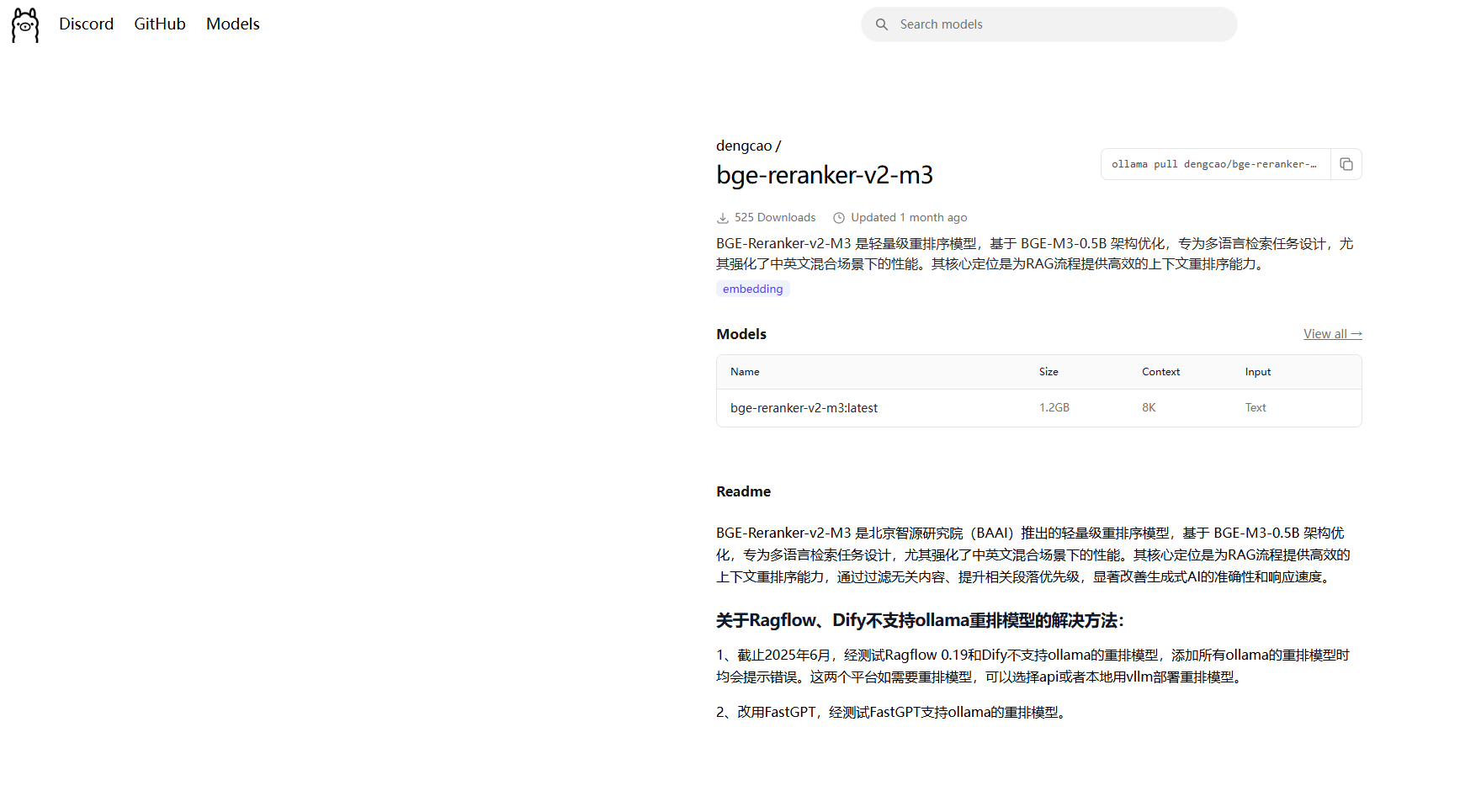Click the Readme heading
Viewport: 1460px width, 812px height.
click(744, 491)
